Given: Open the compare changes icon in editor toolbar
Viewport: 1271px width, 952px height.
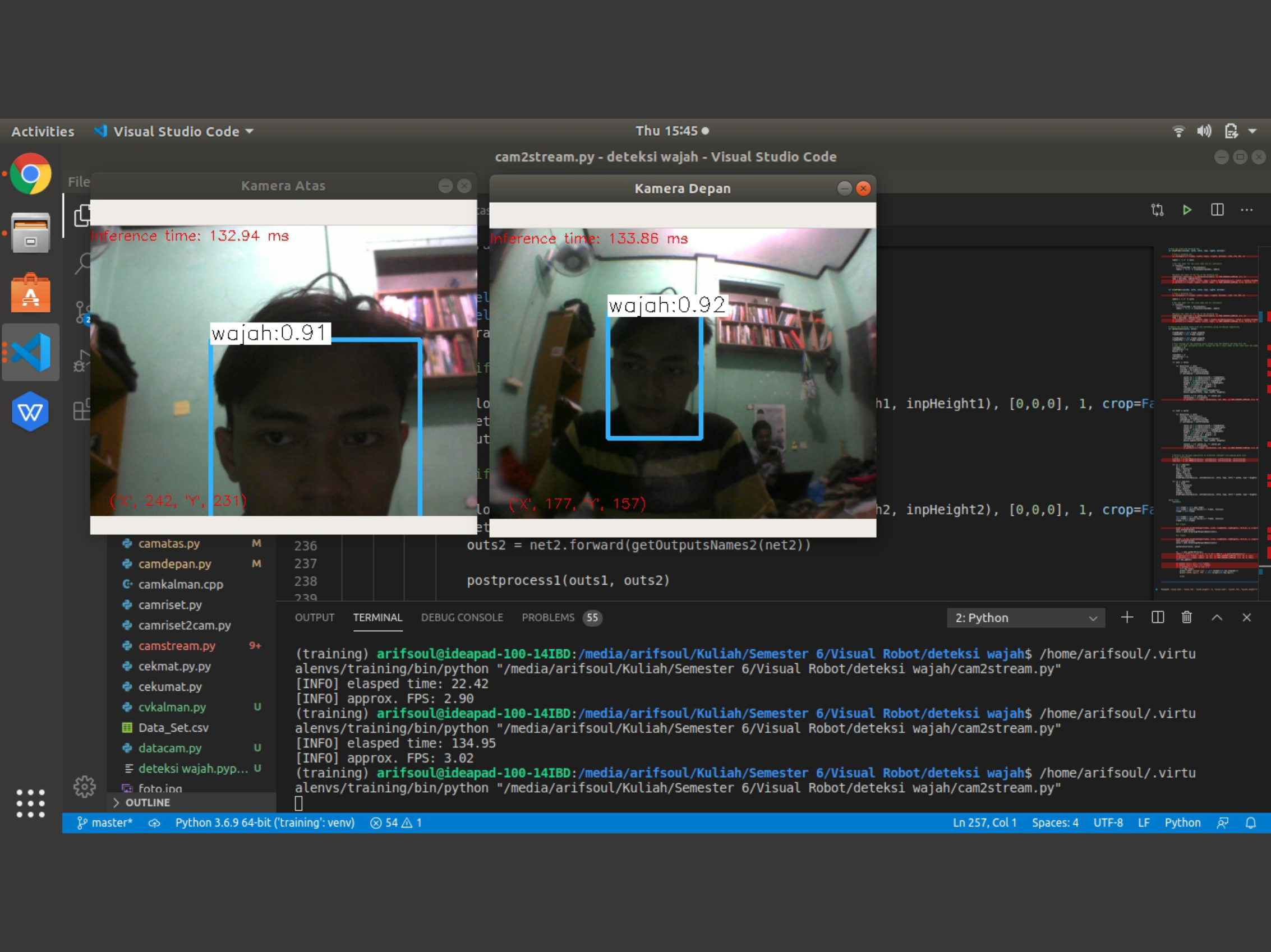Looking at the screenshot, I should click(1157, 210).
